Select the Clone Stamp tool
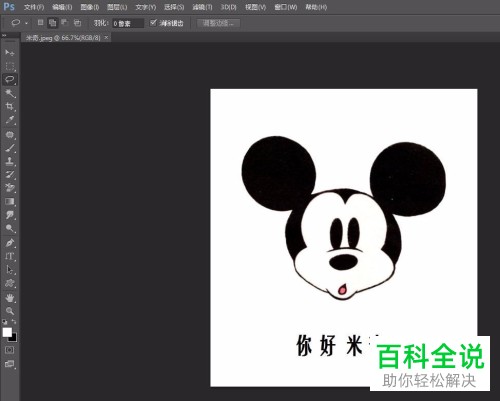 pyautogui.click(x=10, y=161)
